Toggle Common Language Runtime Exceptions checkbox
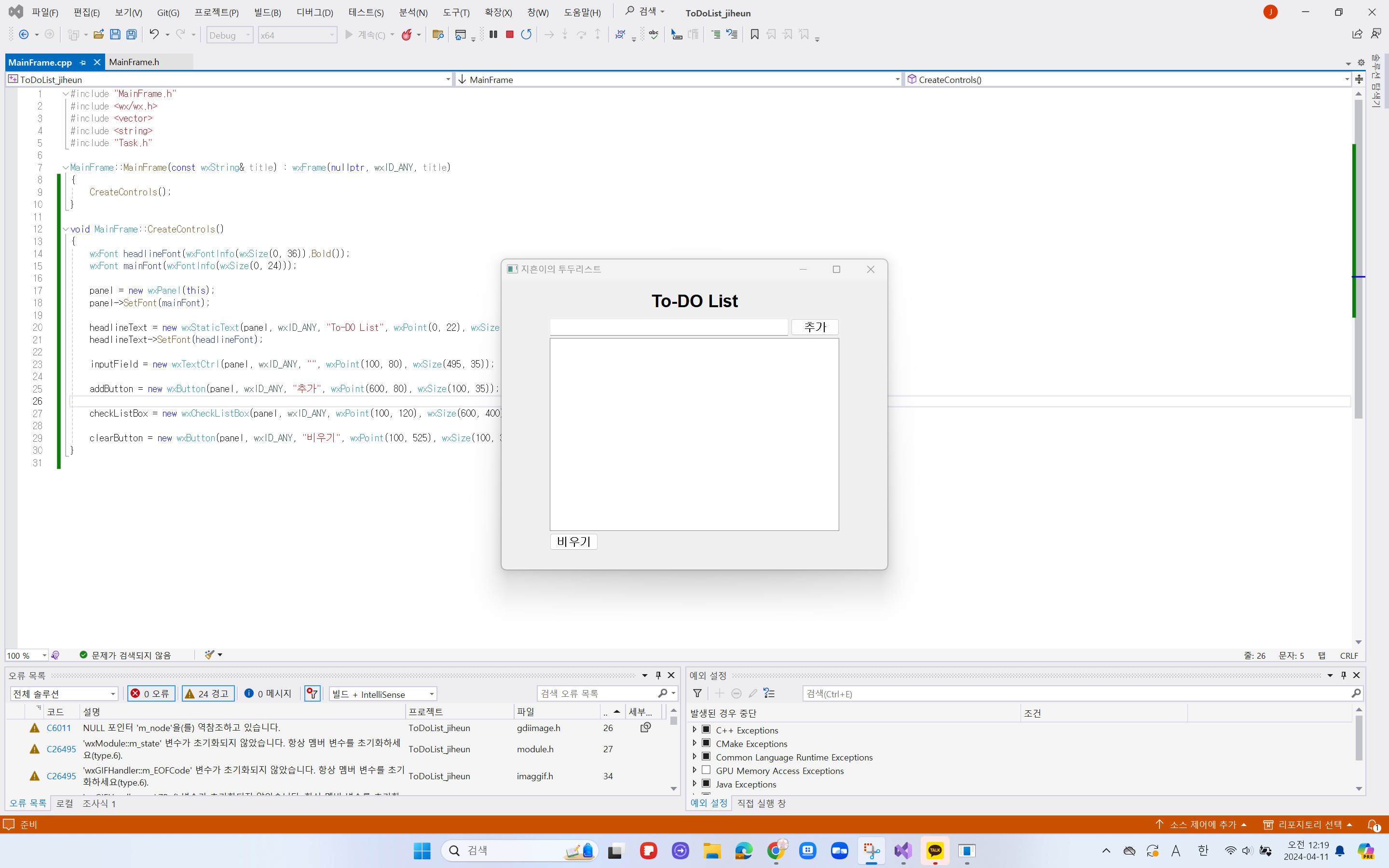 [x=707, y=757]
